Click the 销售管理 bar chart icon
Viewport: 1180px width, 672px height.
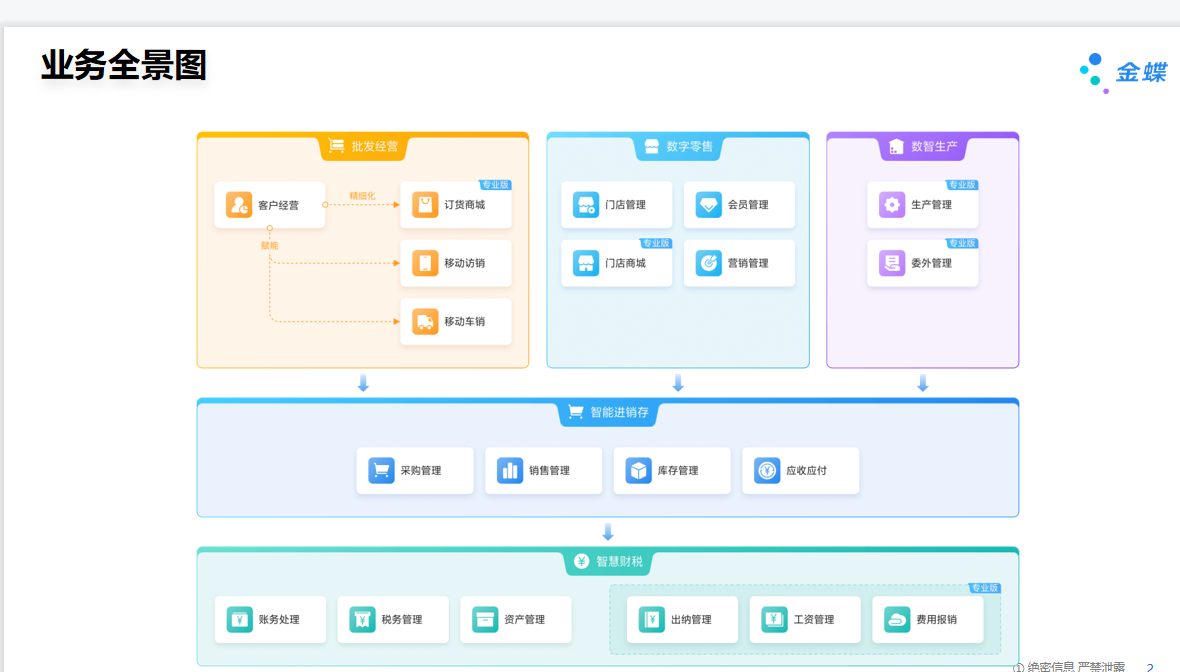coord(510,470)
